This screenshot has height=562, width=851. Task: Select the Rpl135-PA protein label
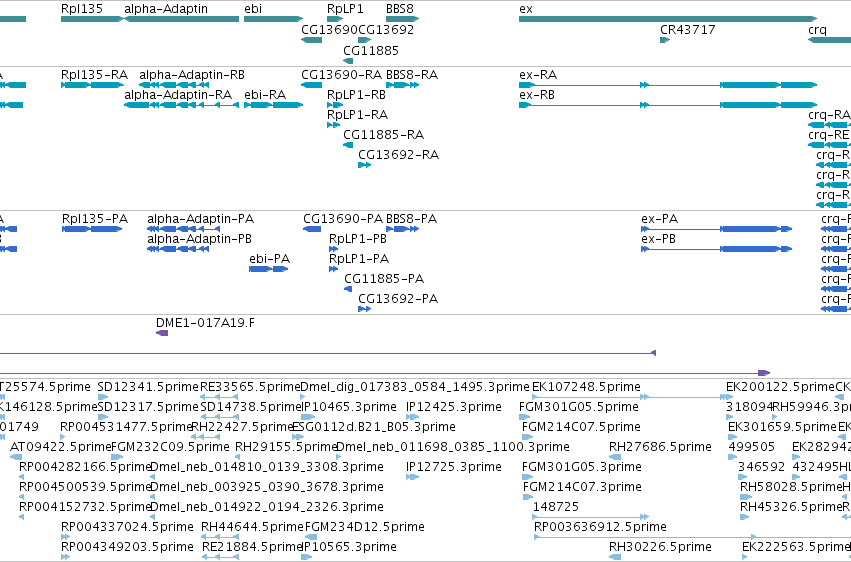click(95, 219)
